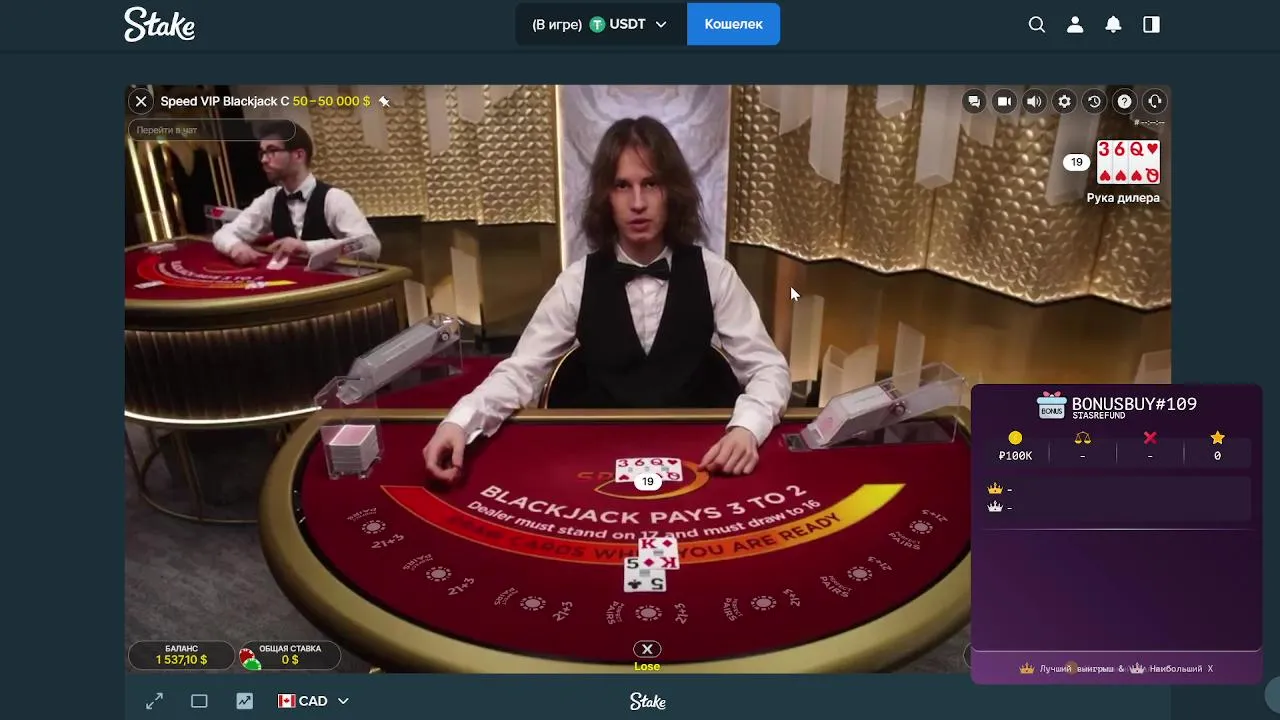Toggle the video camera icon
The height and width of the screenshot is (720, 1280).
(1004, 101)
